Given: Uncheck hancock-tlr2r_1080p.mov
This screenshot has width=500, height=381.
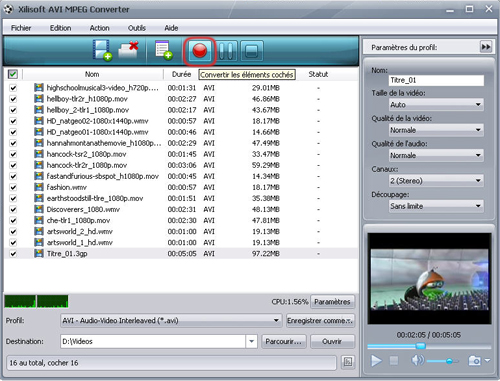Looking at the screenshot, I should click(13, 165).
